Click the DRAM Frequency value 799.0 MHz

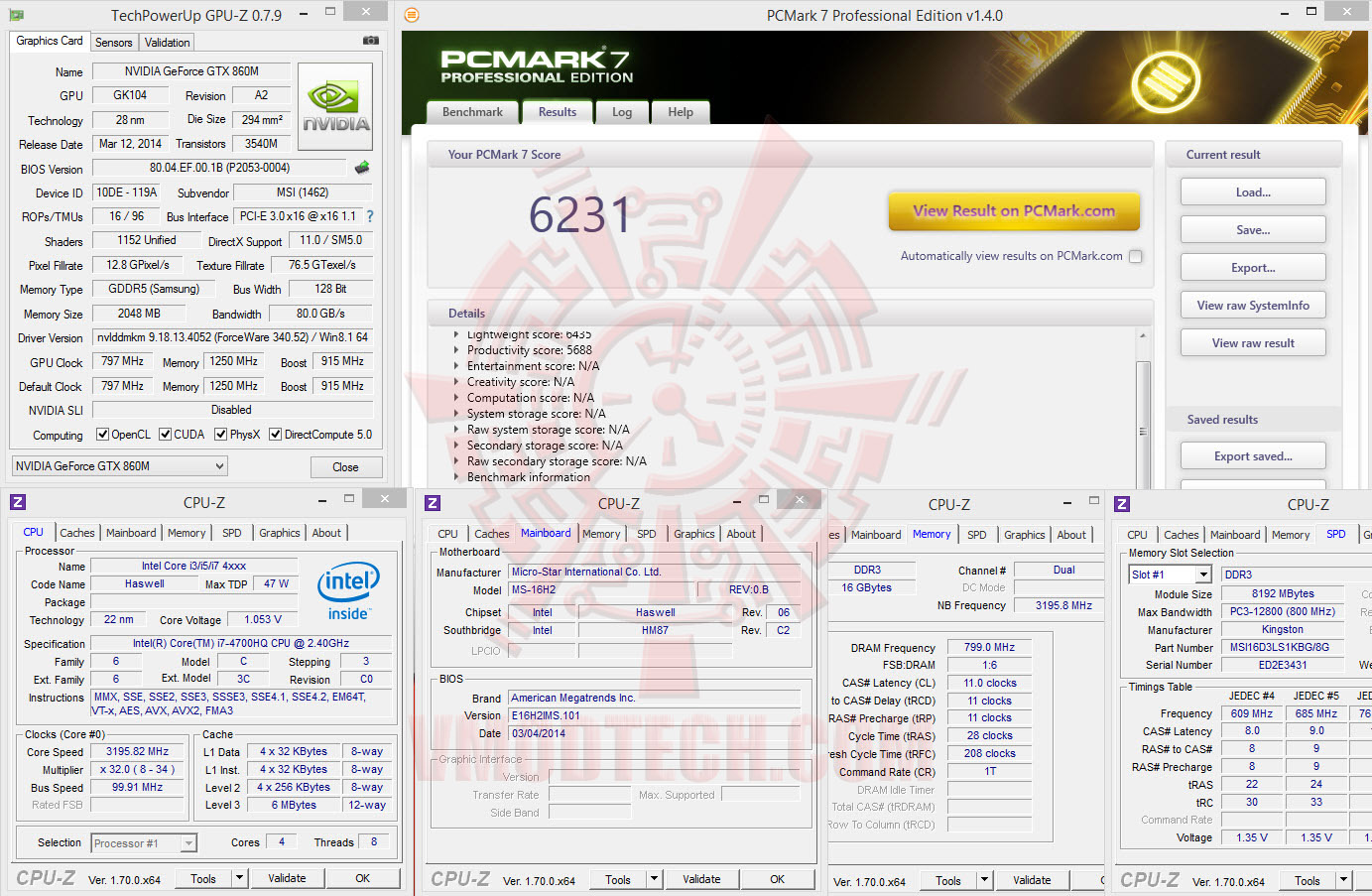[990, 647]
